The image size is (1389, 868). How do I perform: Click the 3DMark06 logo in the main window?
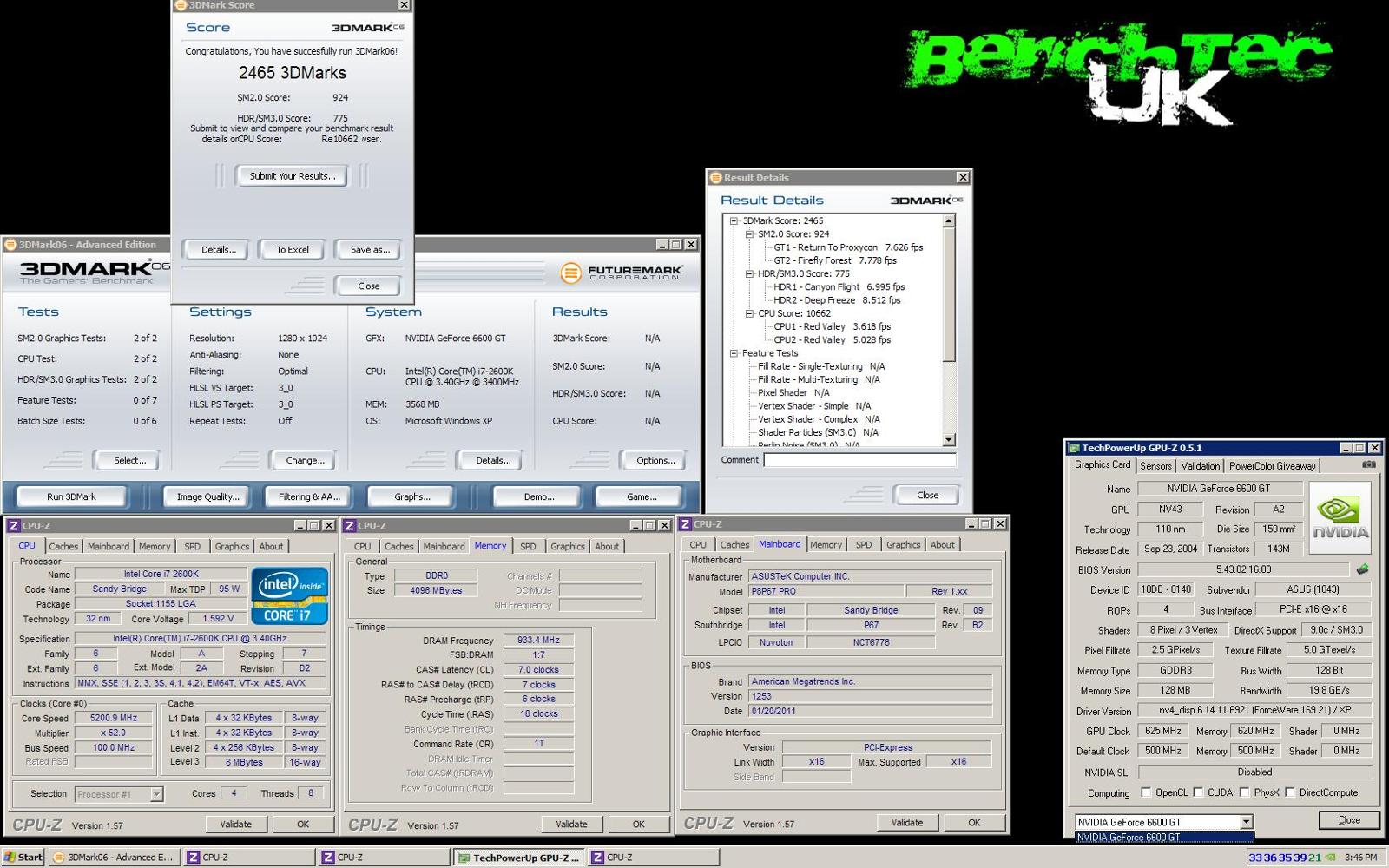[x=94, y=272]
